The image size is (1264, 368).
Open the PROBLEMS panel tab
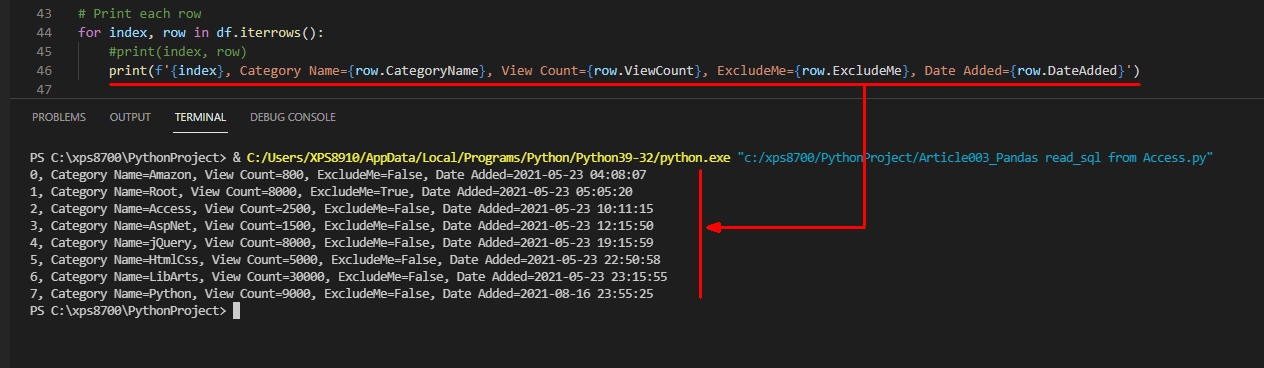[x=59, y=117]
